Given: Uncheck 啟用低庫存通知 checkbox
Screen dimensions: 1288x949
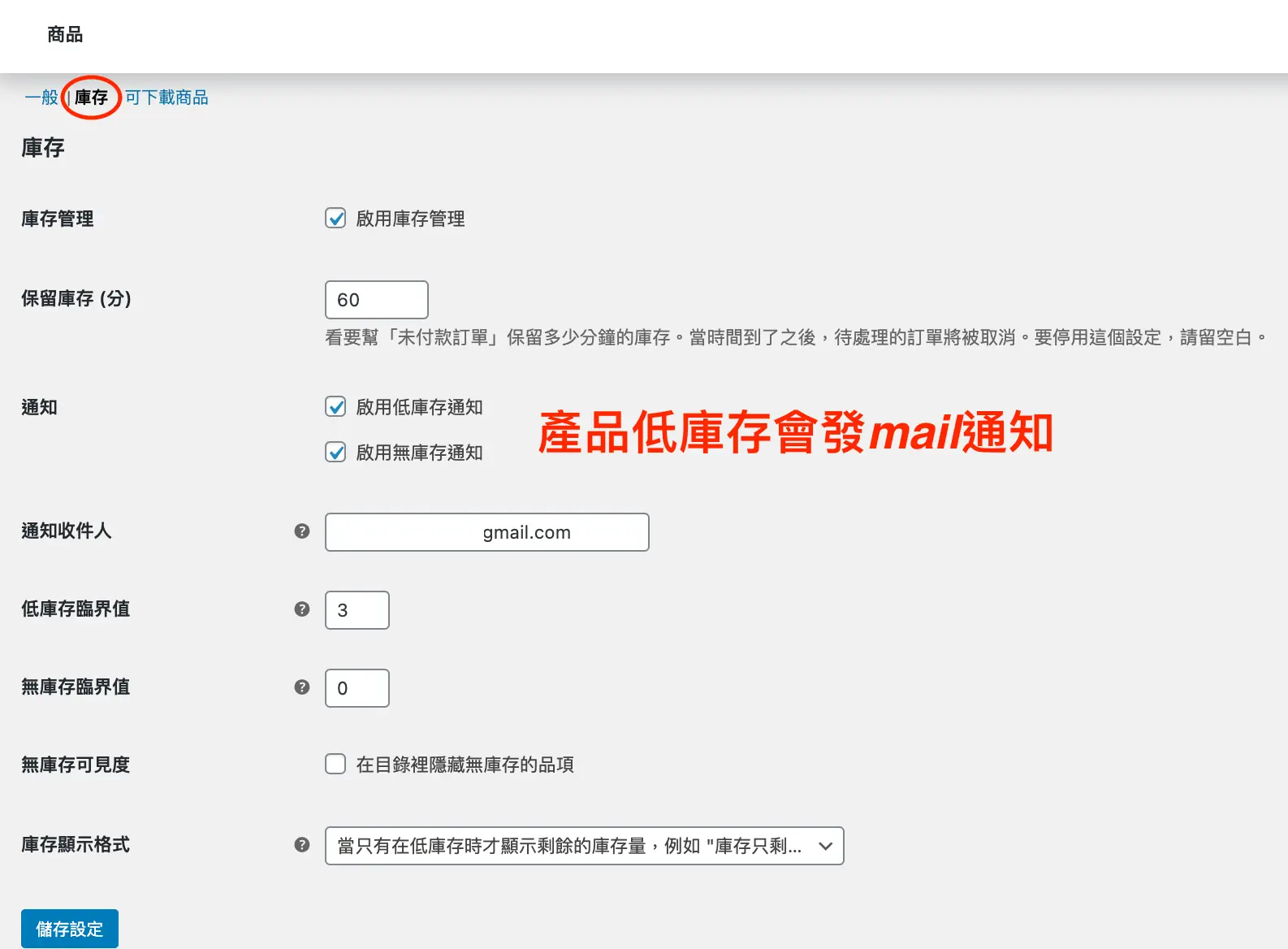Looking at the screenshot, I should tap(335, 407).
